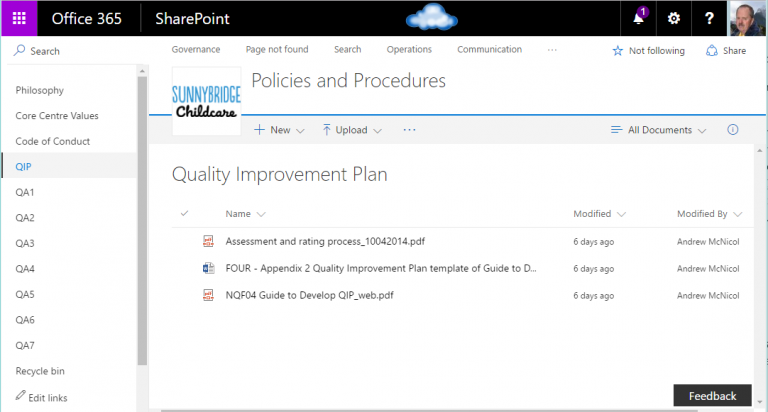The height and width of the screenshot is (412, 768).
Task: Toggle the Not following star
Action: pyautogui.click(x=648, y=51)
